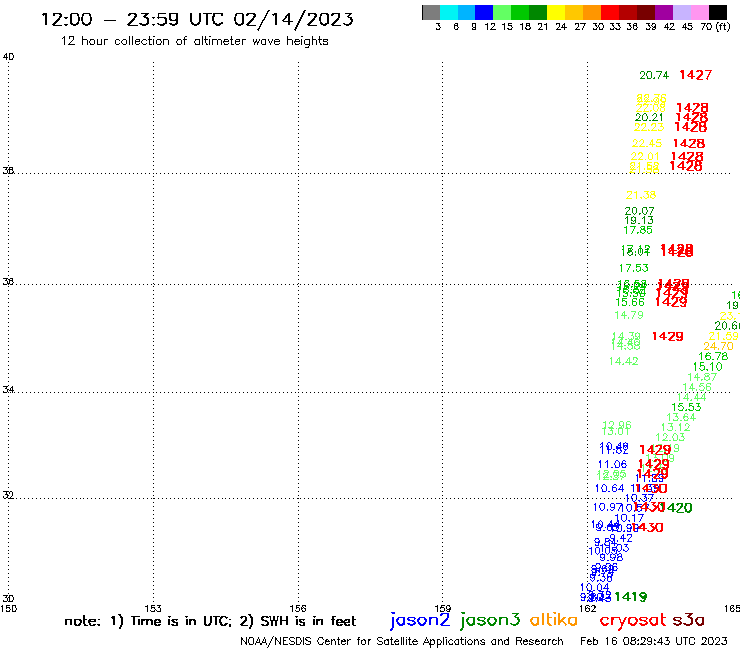Click the 'jason2' satellite legend label

[x=420, y=620]
